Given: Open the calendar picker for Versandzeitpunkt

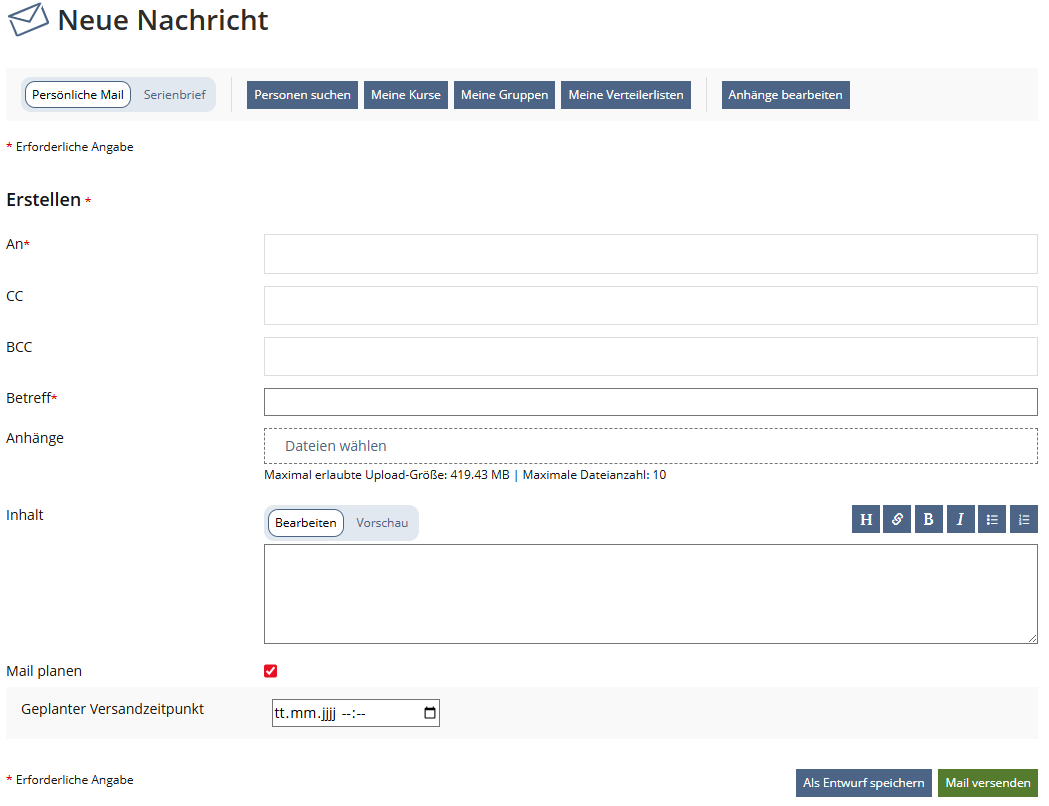Looking at the screenshot, I should pyautogui.click(x=430, y=713).
